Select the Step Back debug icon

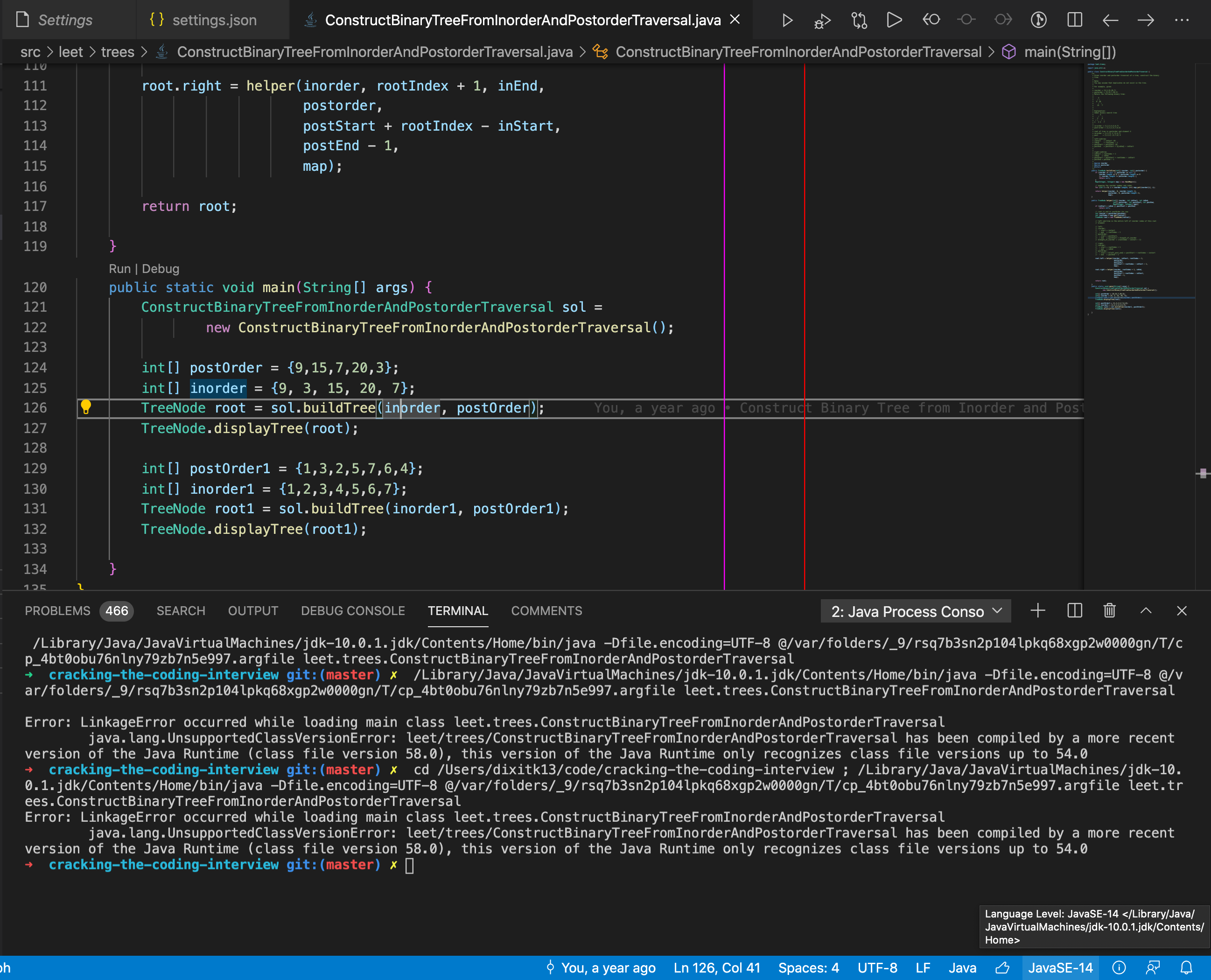point(931,20)
